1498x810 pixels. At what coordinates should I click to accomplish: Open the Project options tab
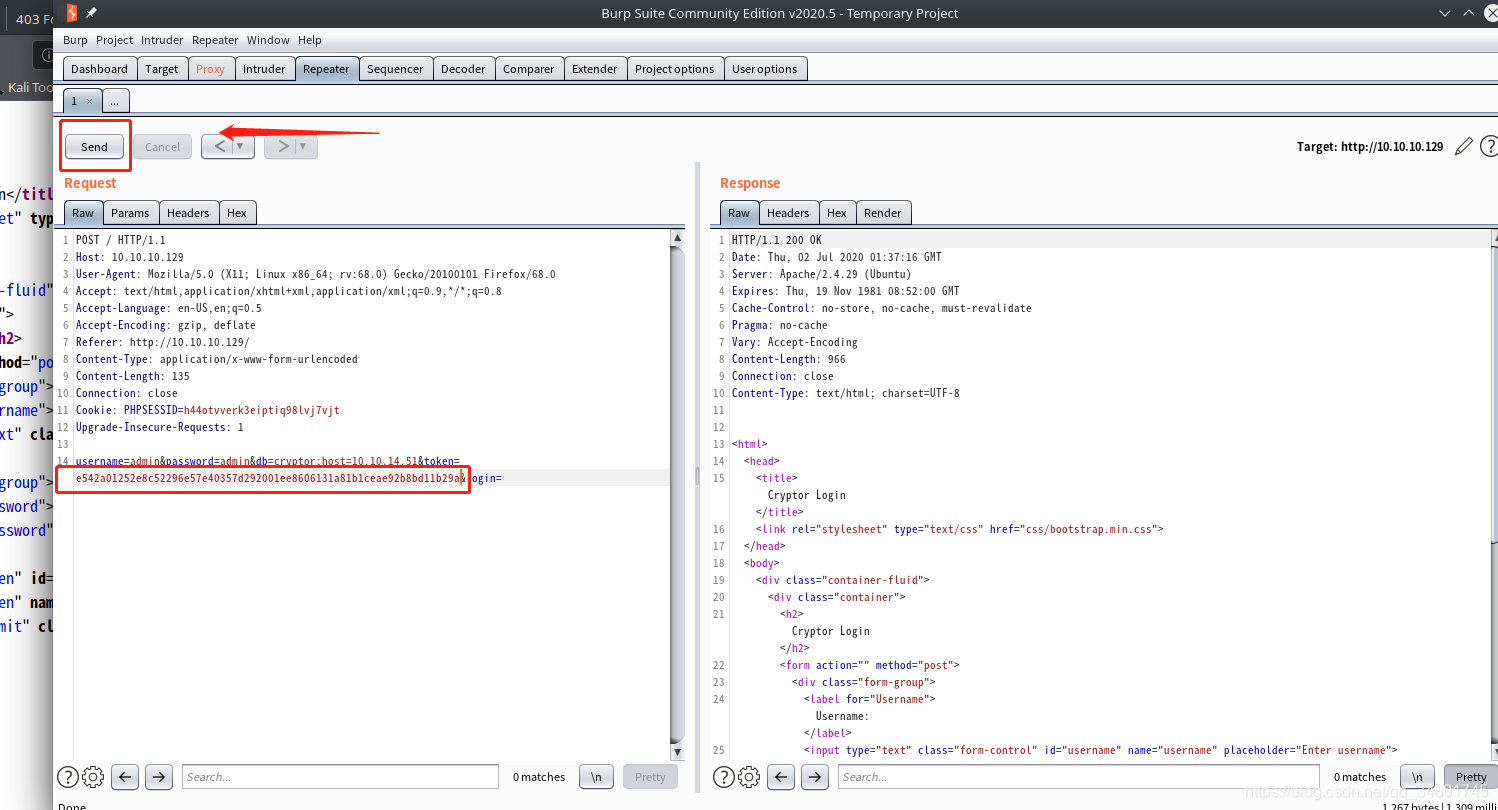coord(674,69)
